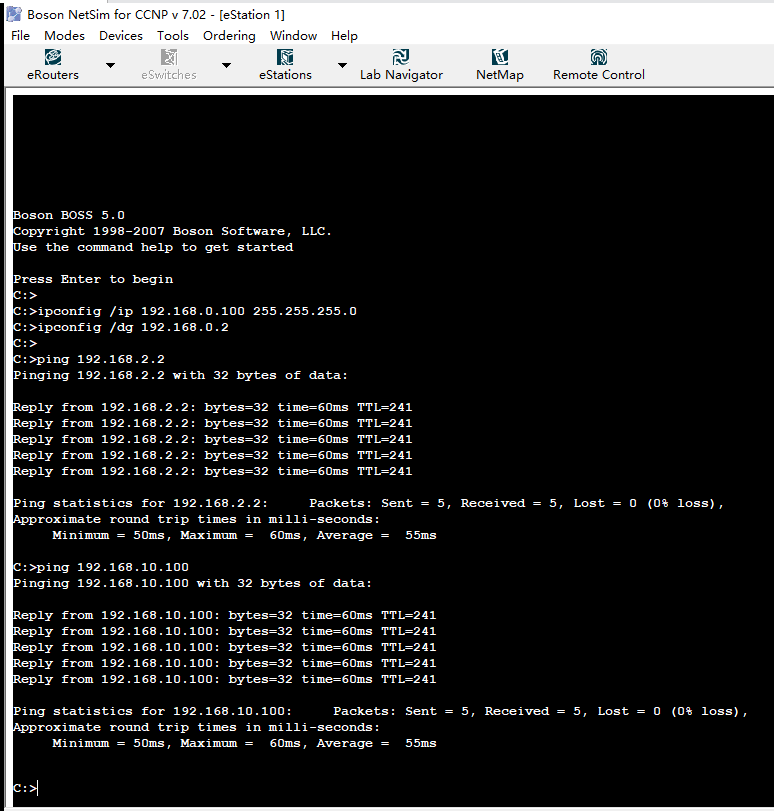Open the NetMap icon
774x811 pixels.
click(500, 57)
